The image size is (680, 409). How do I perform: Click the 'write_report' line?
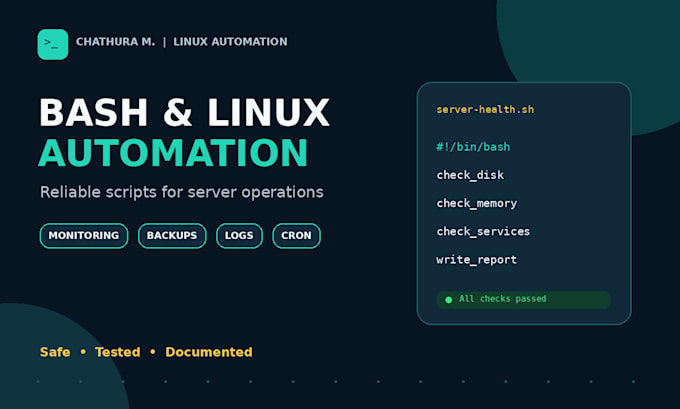477,260
